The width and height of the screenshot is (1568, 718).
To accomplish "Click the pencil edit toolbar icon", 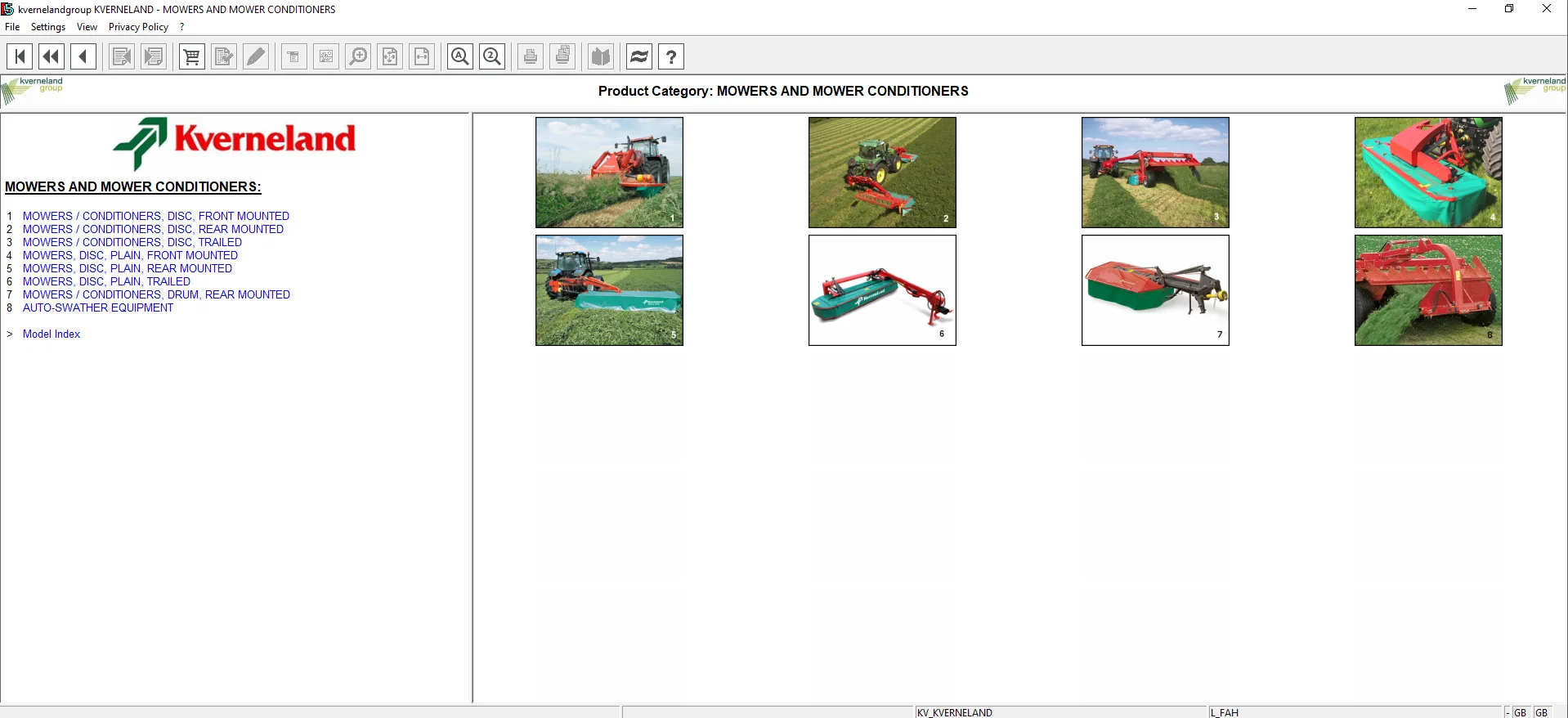I will (x=256, y=56).
